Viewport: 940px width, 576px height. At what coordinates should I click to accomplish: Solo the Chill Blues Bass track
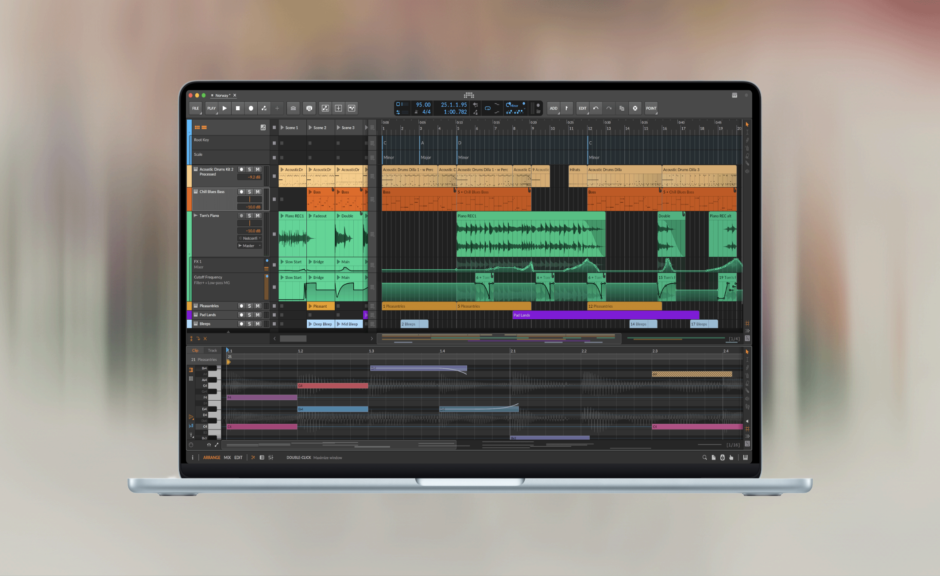coord(249,192)
